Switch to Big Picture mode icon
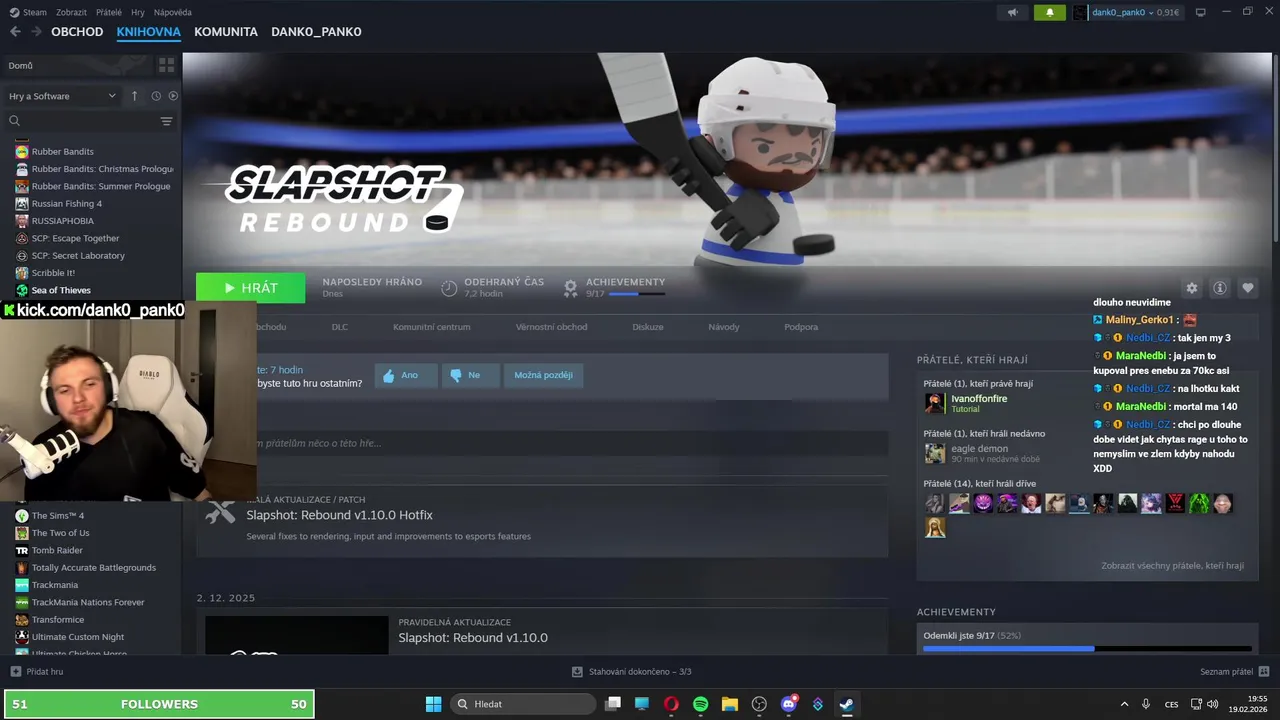 1201,12
